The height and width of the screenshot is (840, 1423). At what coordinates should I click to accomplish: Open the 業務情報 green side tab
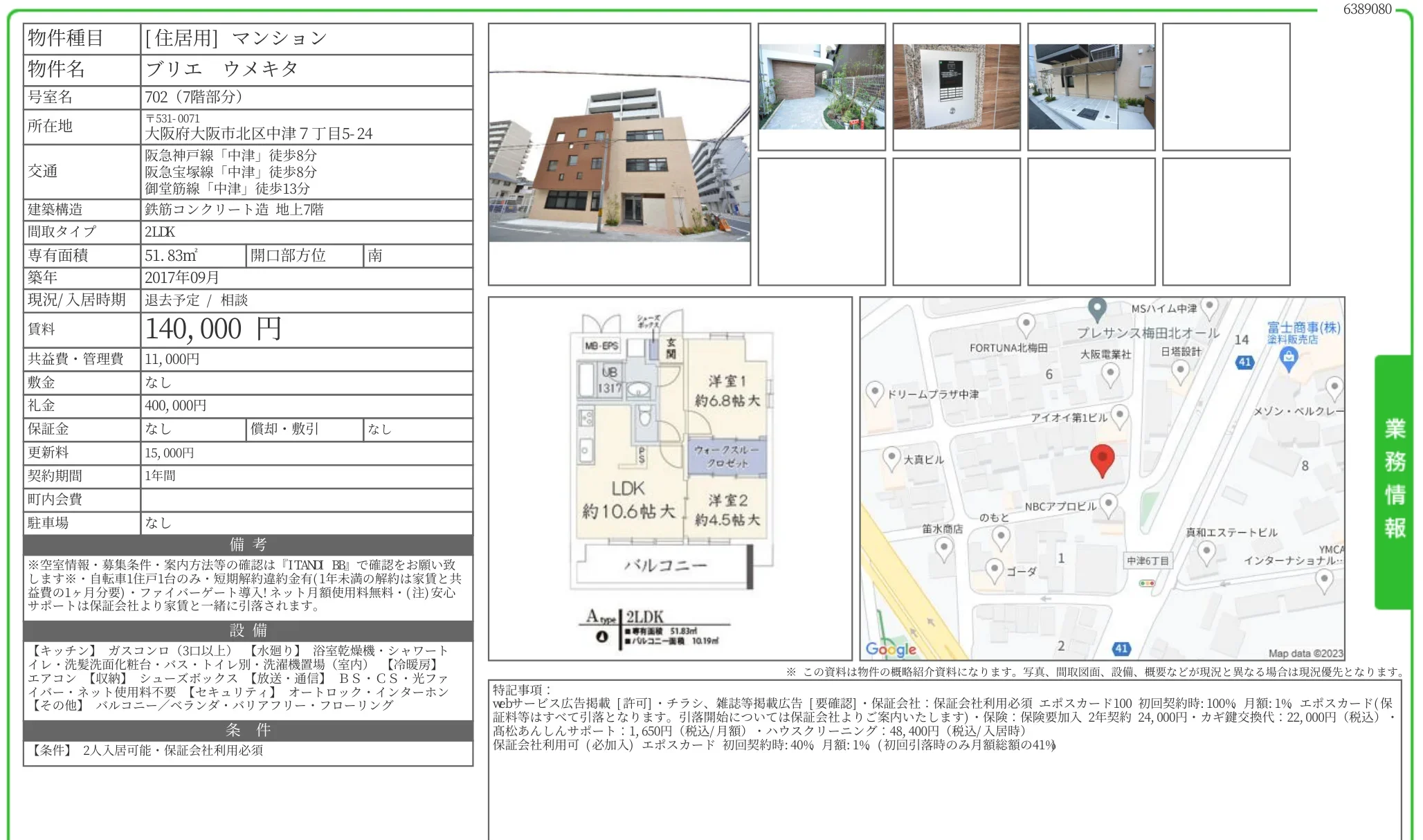pyautogui.click(x=1393, y=481)
